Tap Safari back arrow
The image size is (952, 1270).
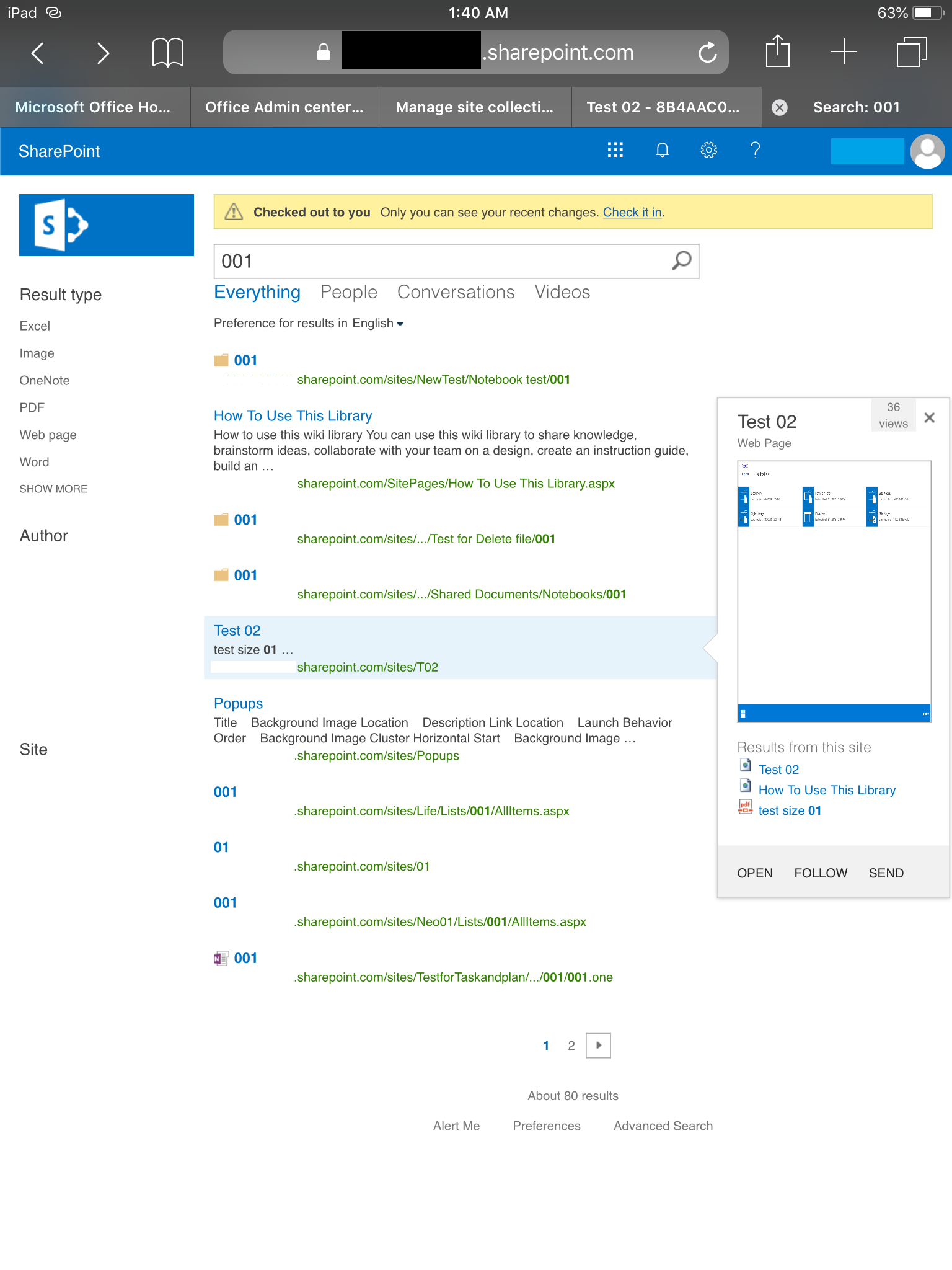click(38, 53)
